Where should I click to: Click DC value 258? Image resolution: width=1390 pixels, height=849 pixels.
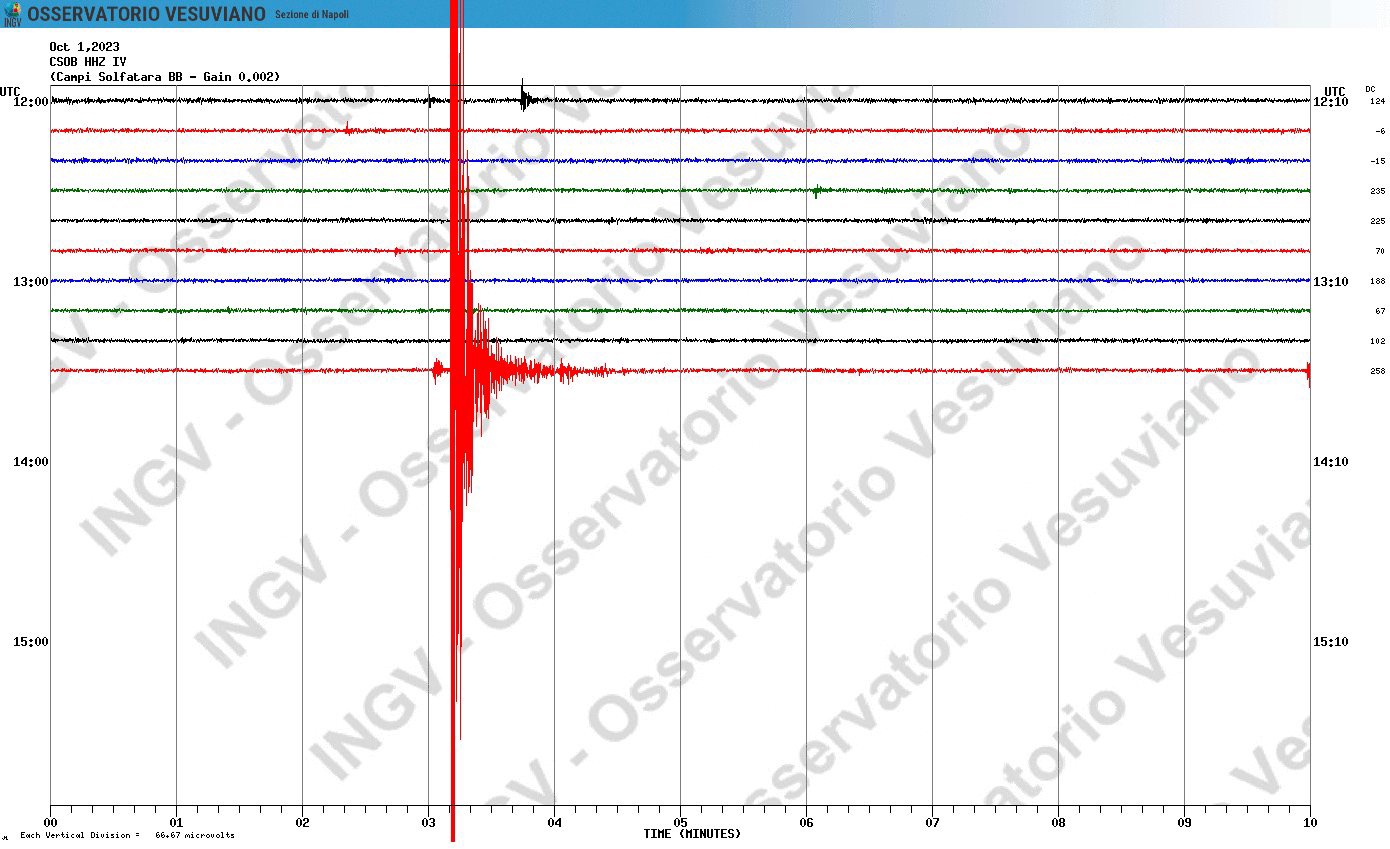(x=1377, y=372)
